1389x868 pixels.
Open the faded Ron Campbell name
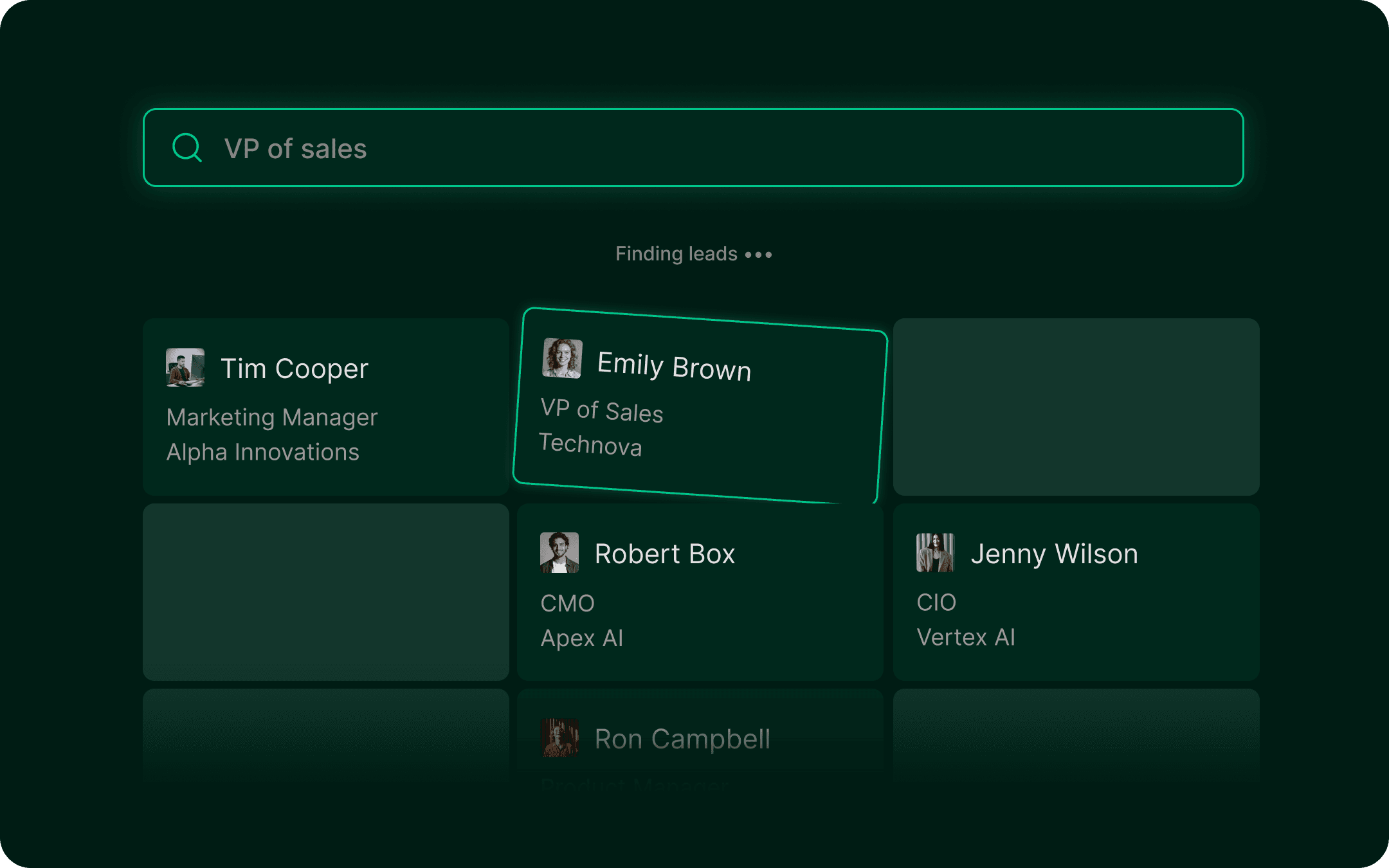tap(682, 739)
